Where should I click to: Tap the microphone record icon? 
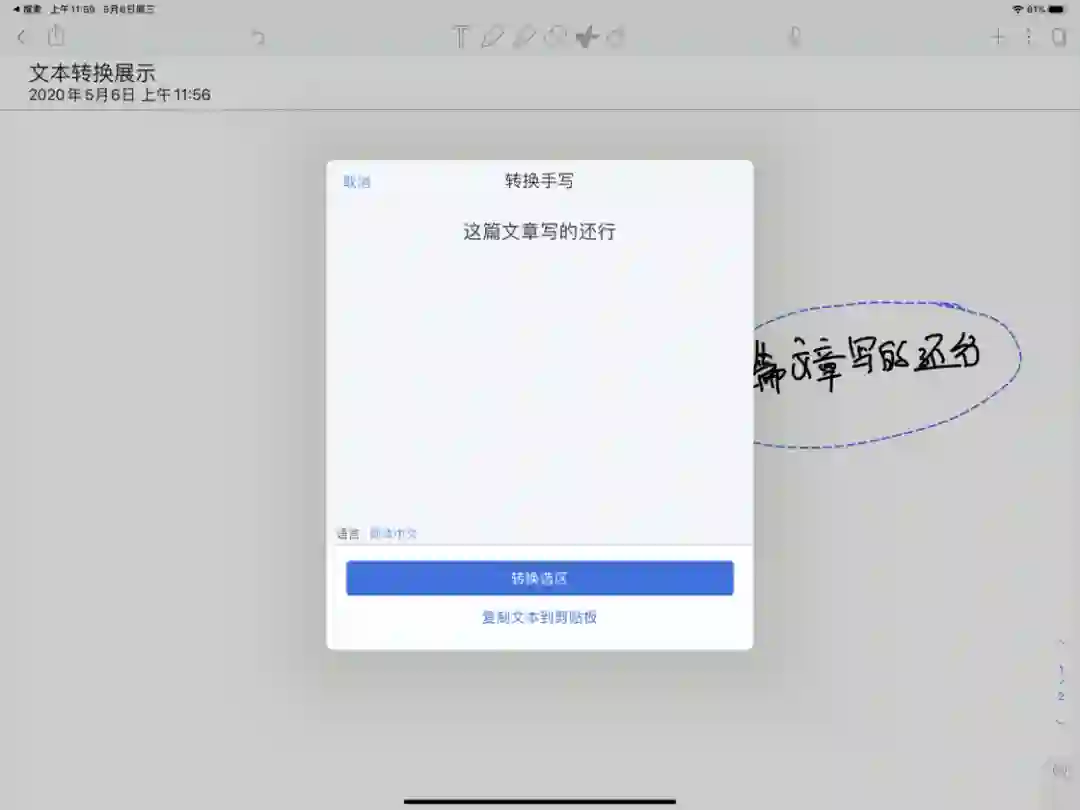click(794, 37)
